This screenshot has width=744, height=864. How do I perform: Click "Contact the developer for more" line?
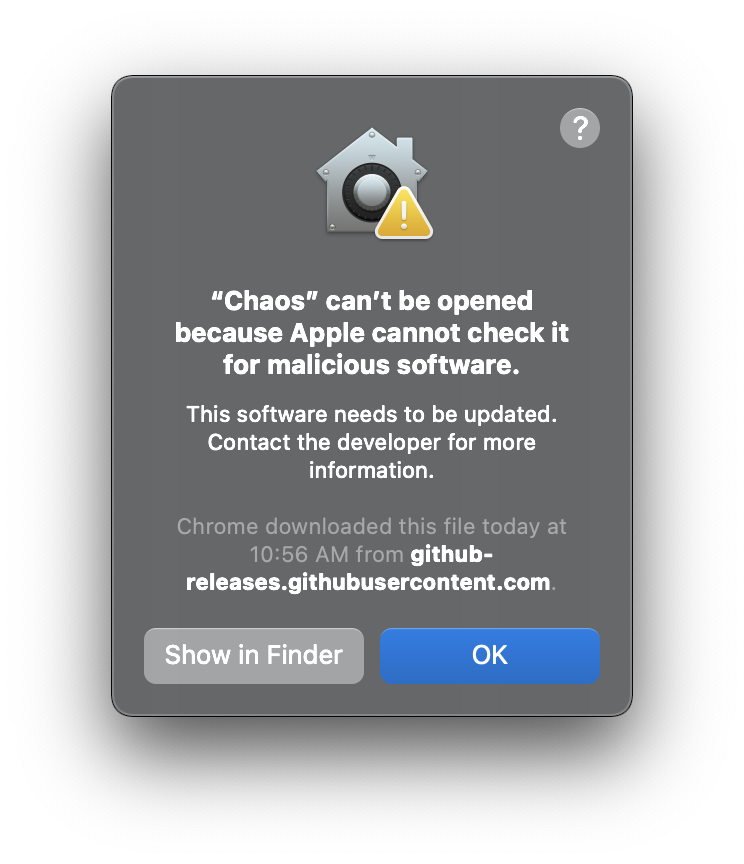(371, 442)
